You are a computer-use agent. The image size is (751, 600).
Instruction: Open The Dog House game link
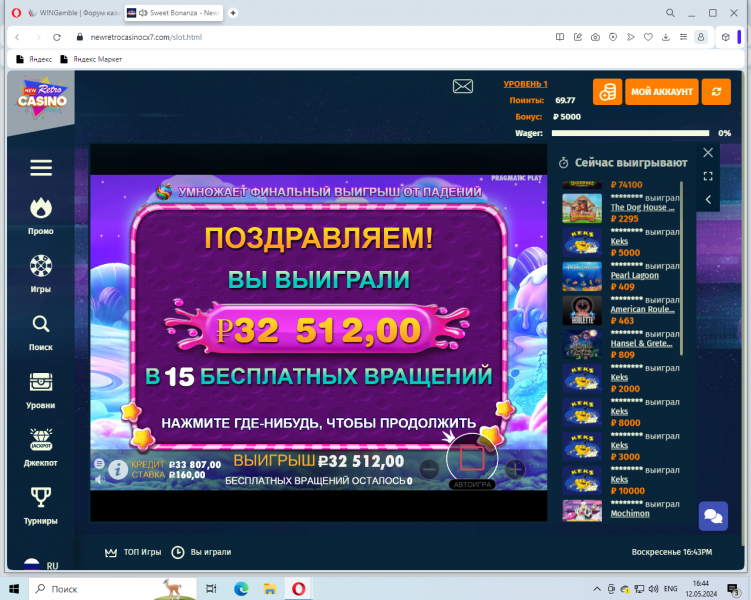click(642, 207)
